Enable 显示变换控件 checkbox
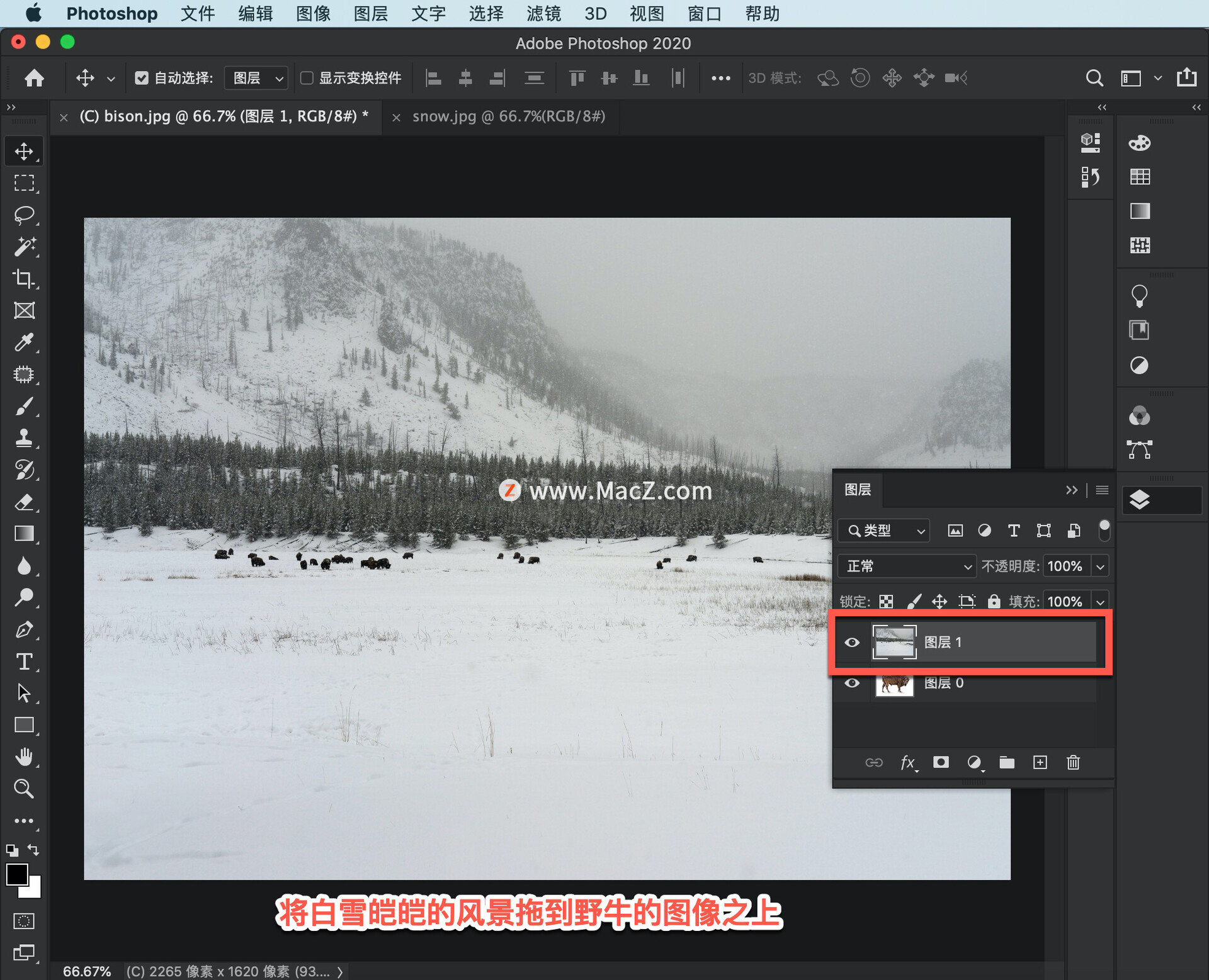Image resolution: width=1209 pixels, height=980 pixels. pos(307,78)
